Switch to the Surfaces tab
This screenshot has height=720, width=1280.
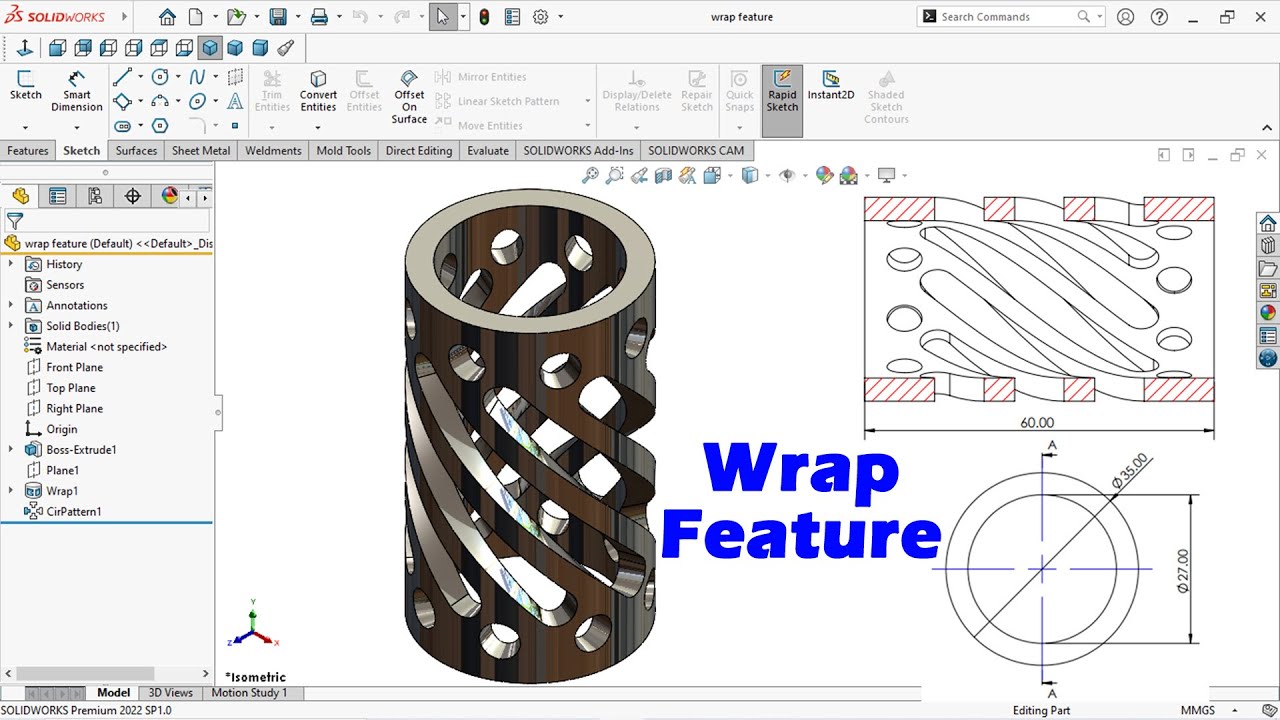tap(136, 151)
